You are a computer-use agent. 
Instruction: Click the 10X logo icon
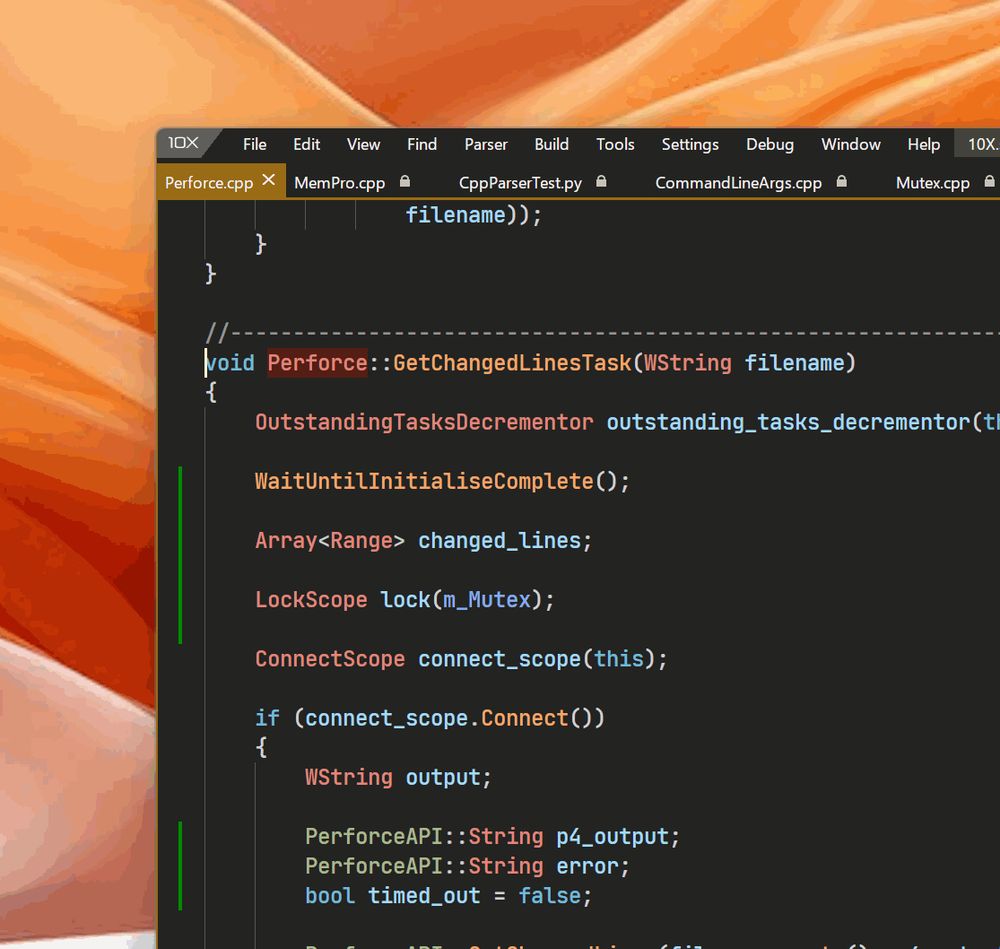pyautogui.click(x=183, y=143)
